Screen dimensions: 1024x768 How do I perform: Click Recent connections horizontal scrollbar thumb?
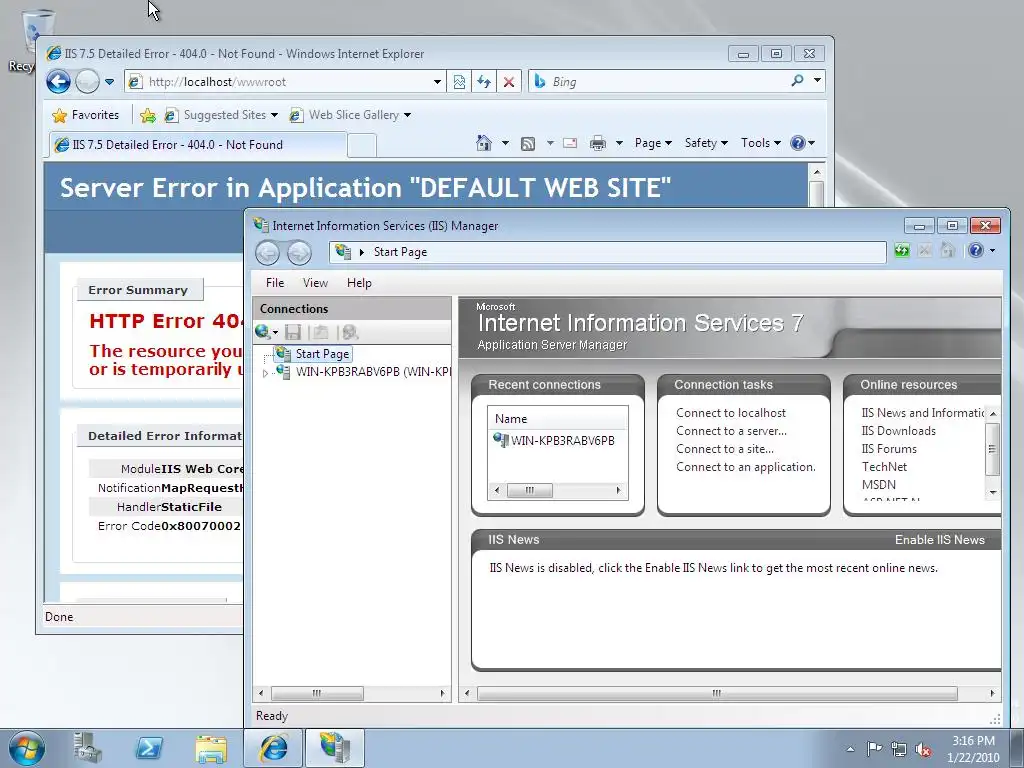[x=530, y=490]
